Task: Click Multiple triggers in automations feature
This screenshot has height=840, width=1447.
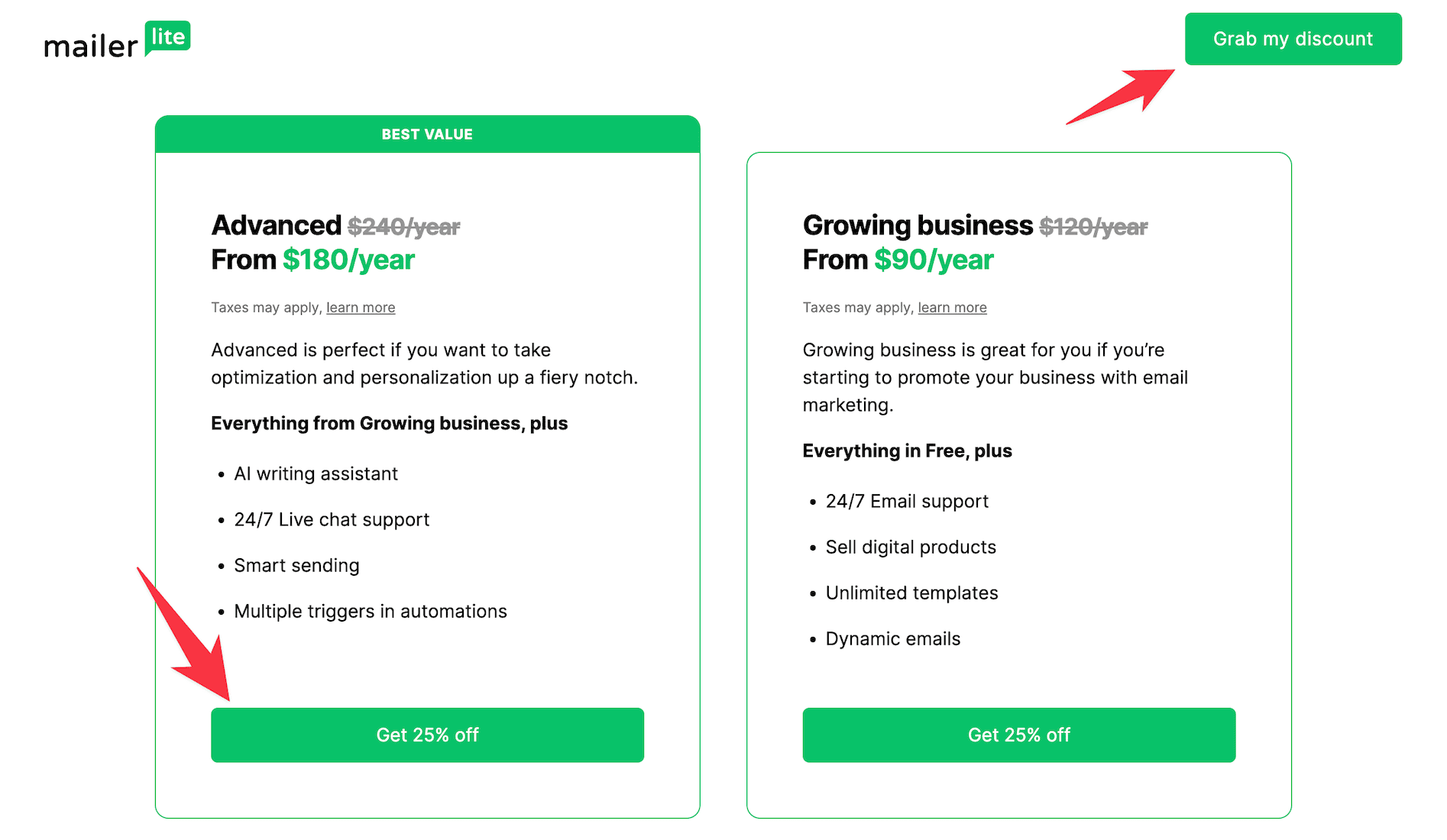Action: pyautogui.click(x=371, y=612)
